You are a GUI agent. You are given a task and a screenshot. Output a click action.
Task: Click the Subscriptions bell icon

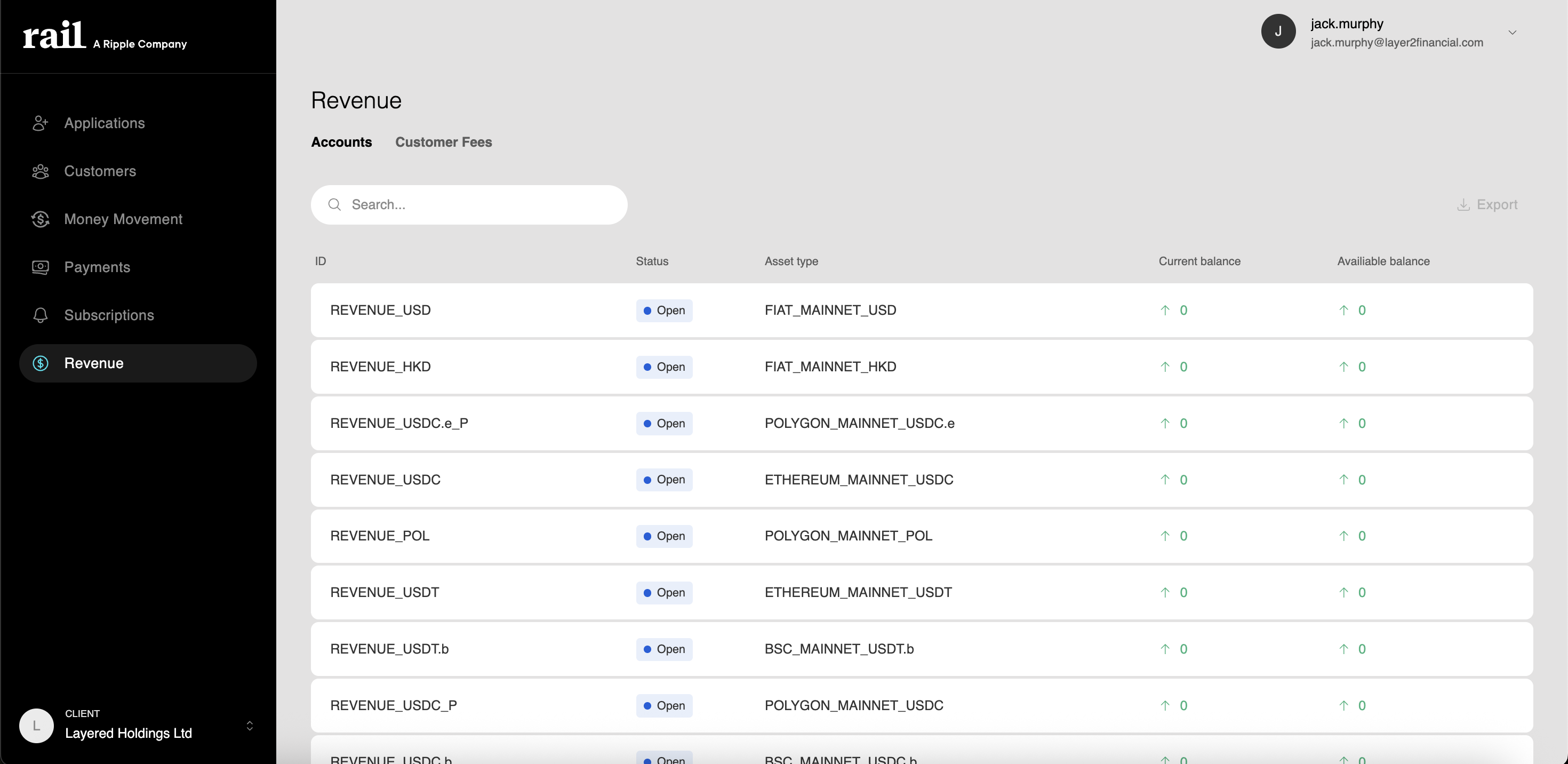pos(40,315)
